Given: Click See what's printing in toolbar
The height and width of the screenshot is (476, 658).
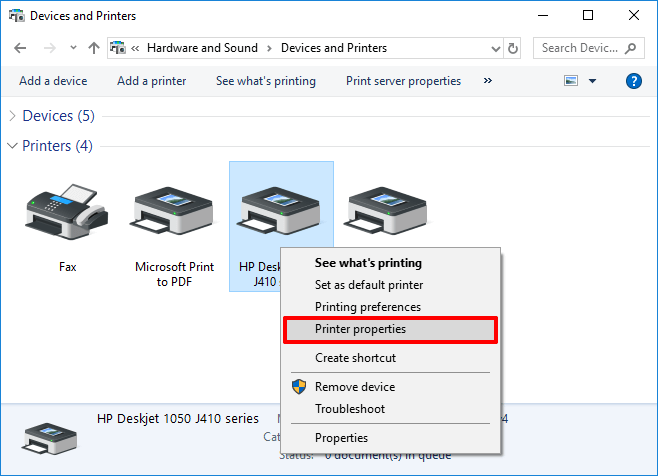Looking at the screenshot, I should [x=266, y=81].
